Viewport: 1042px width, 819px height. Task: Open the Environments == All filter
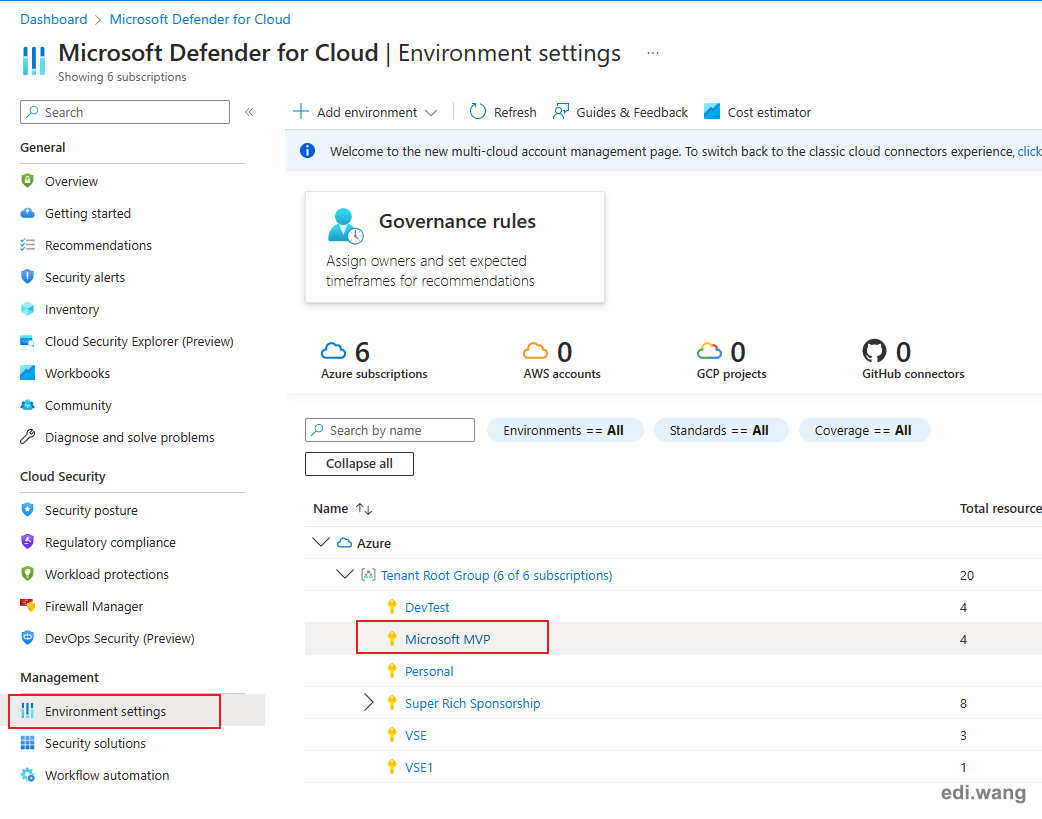(564, 430)
